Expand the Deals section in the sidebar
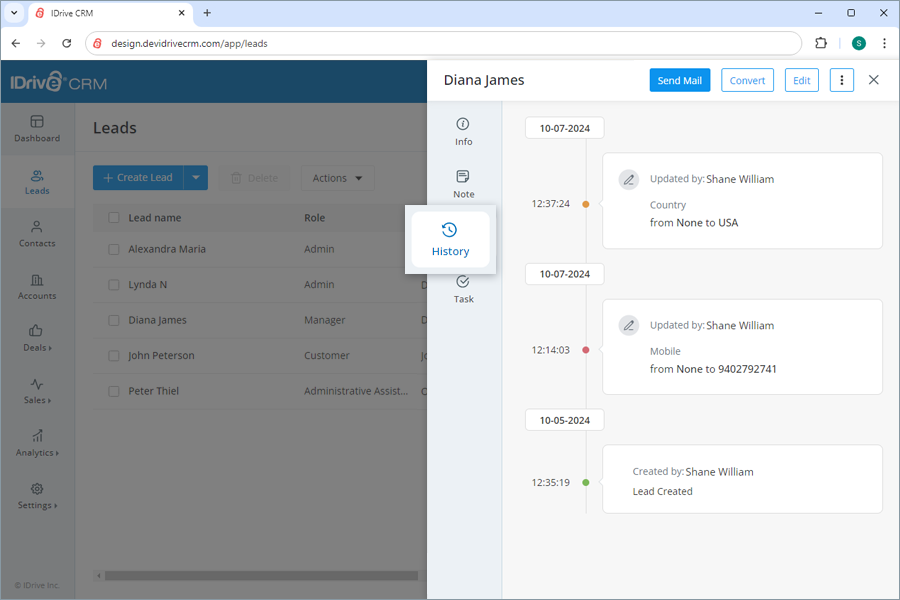This screenshot has height=600, width=900. click(37, 340)
